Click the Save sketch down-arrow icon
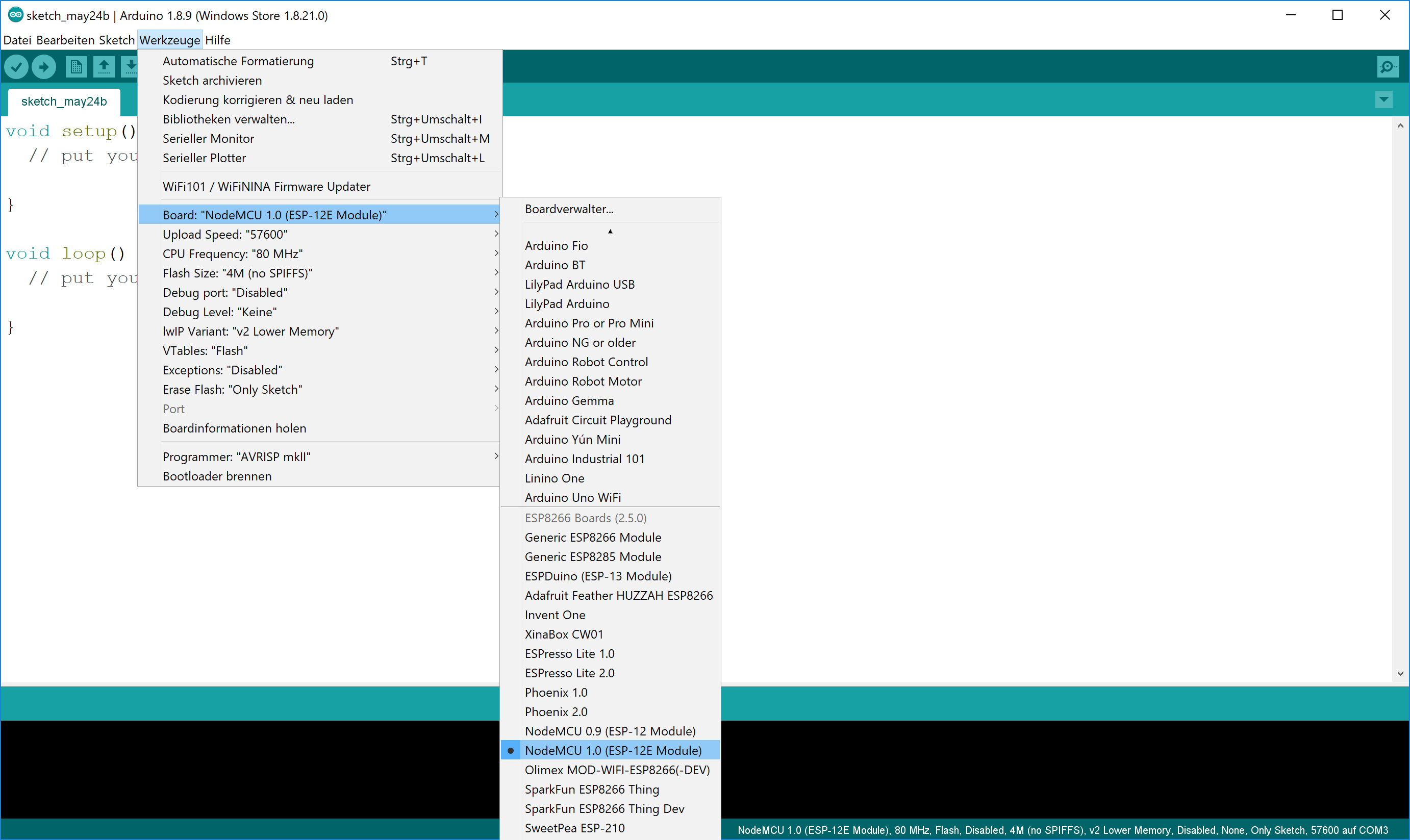1410x840 pixels. point(130,67)
